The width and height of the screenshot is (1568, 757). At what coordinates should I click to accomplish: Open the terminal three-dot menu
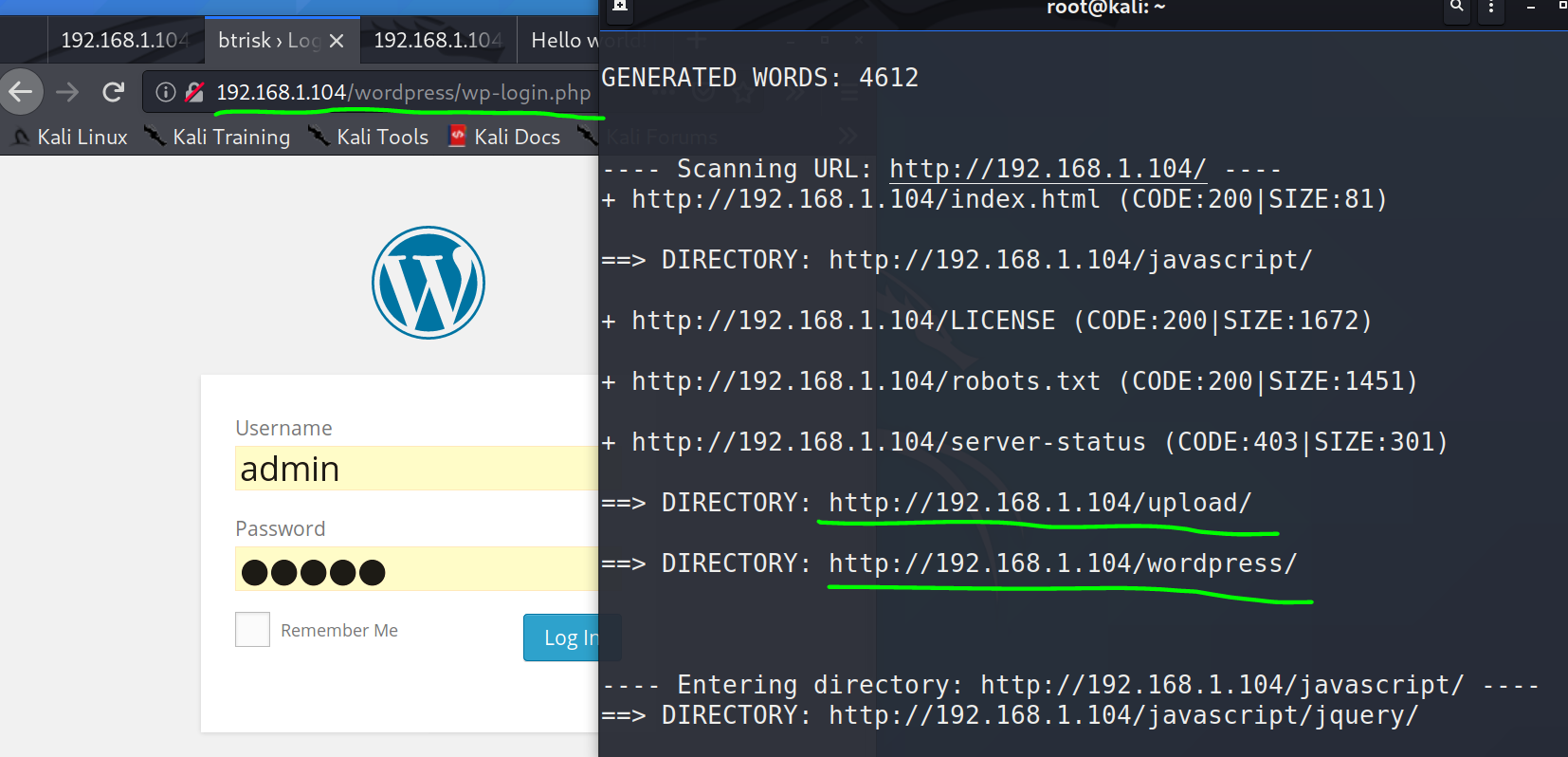(x=1491, y=8)
